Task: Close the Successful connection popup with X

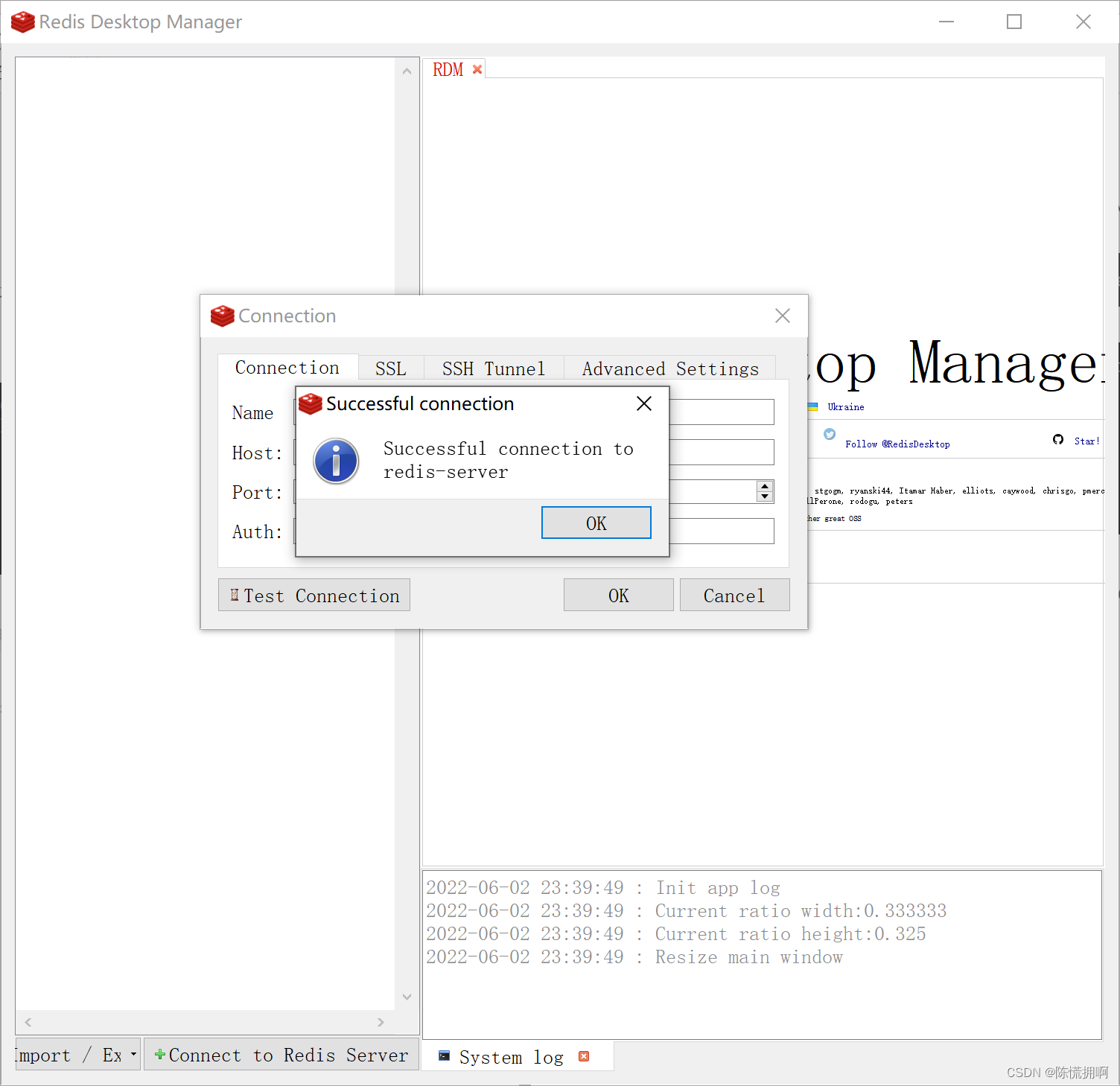Action: [x=644, y=403]
